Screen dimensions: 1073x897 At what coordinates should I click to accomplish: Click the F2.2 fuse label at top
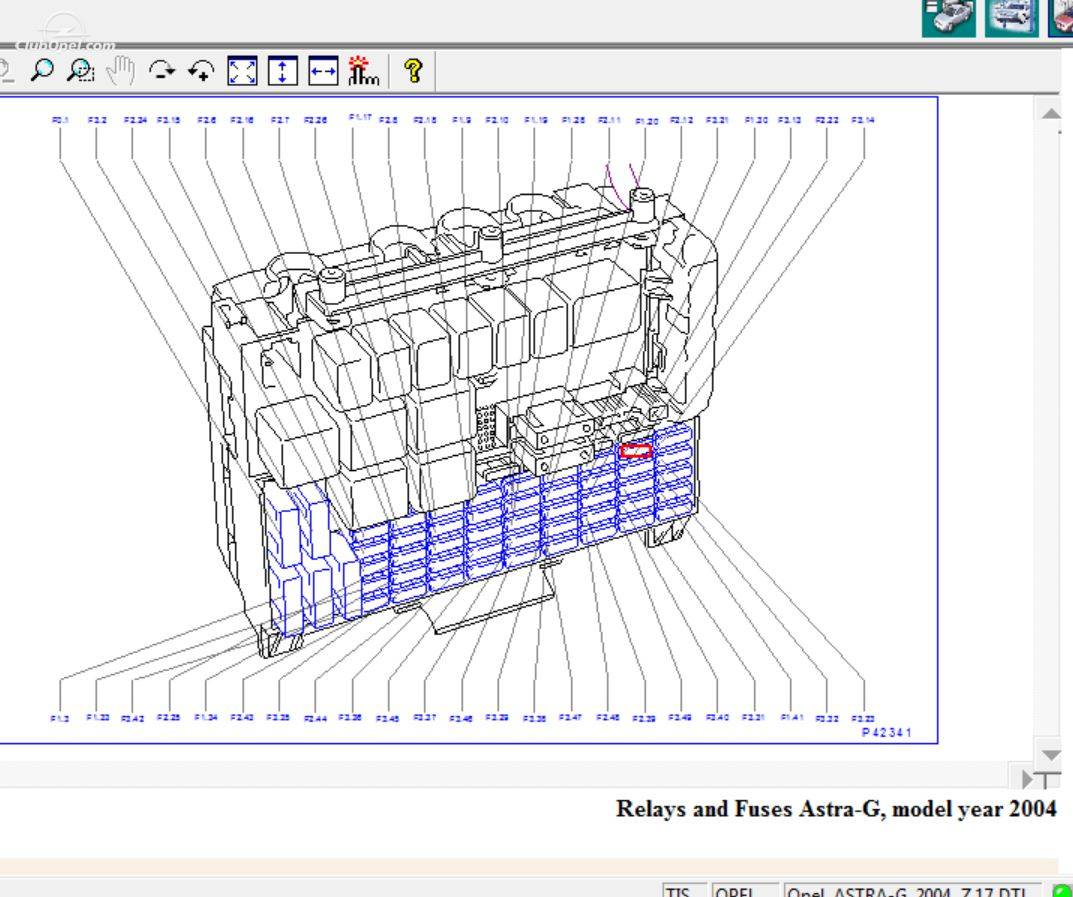point(97,120)
